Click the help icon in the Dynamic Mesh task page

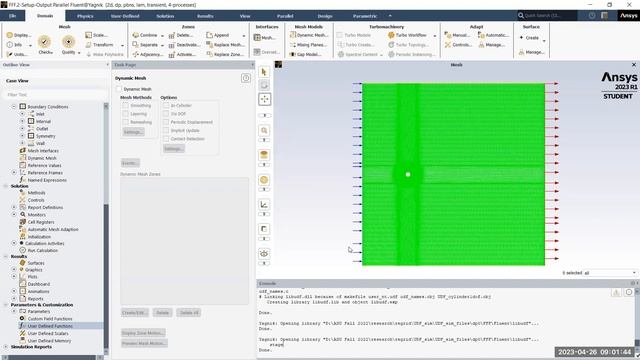(x=246, y=78)
